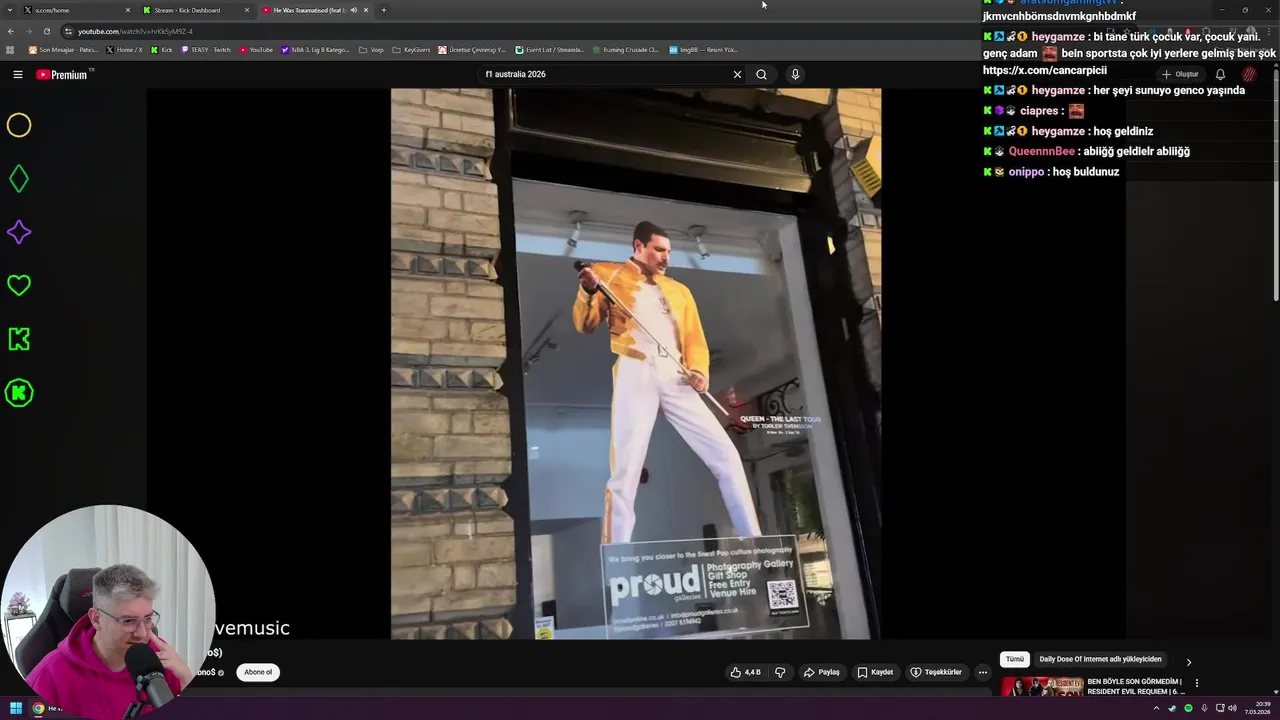Reload the page in Chrome

pos(46,31)
